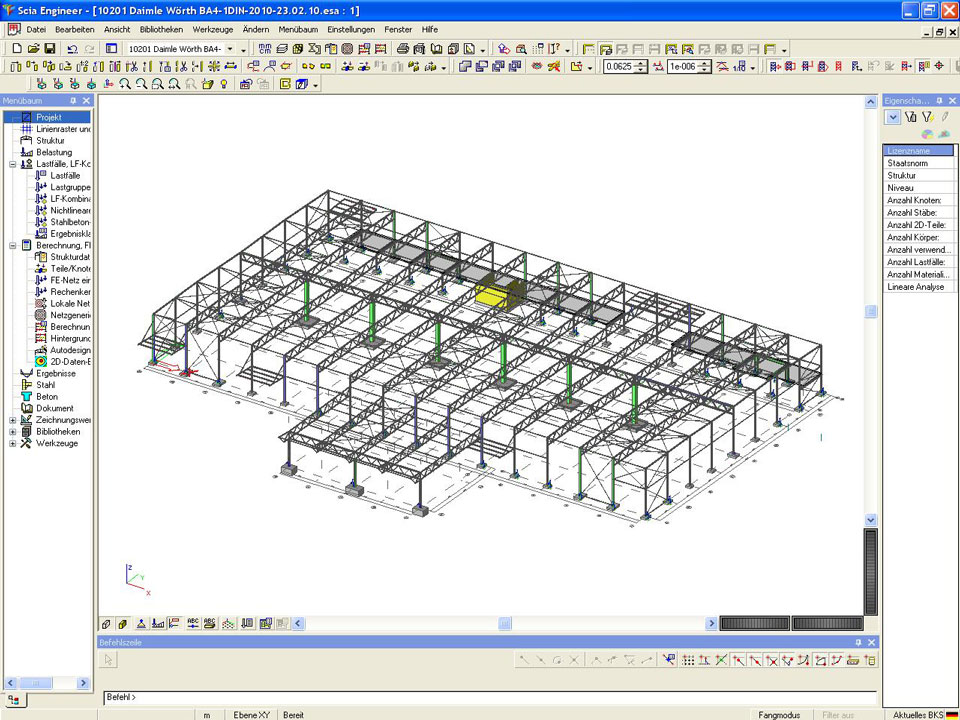Pin the Menübaum panel
Screen dimensions: 960x720
[73, 101]
